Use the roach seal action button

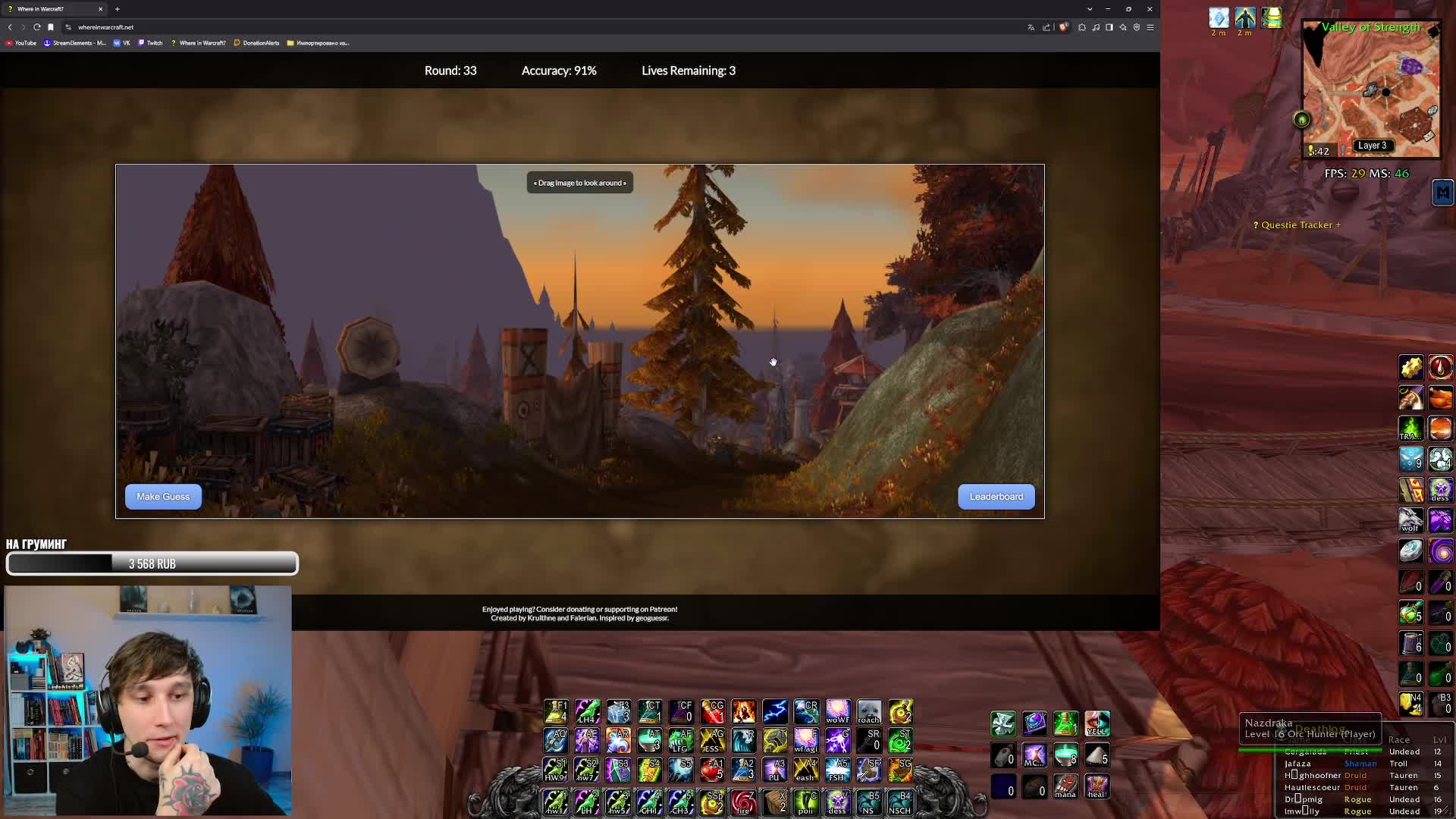pyautogui.click(x=869, y=711)
